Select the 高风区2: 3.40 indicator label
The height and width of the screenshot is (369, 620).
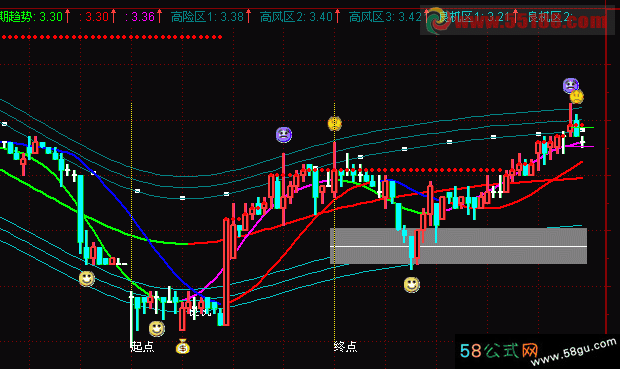296,17
